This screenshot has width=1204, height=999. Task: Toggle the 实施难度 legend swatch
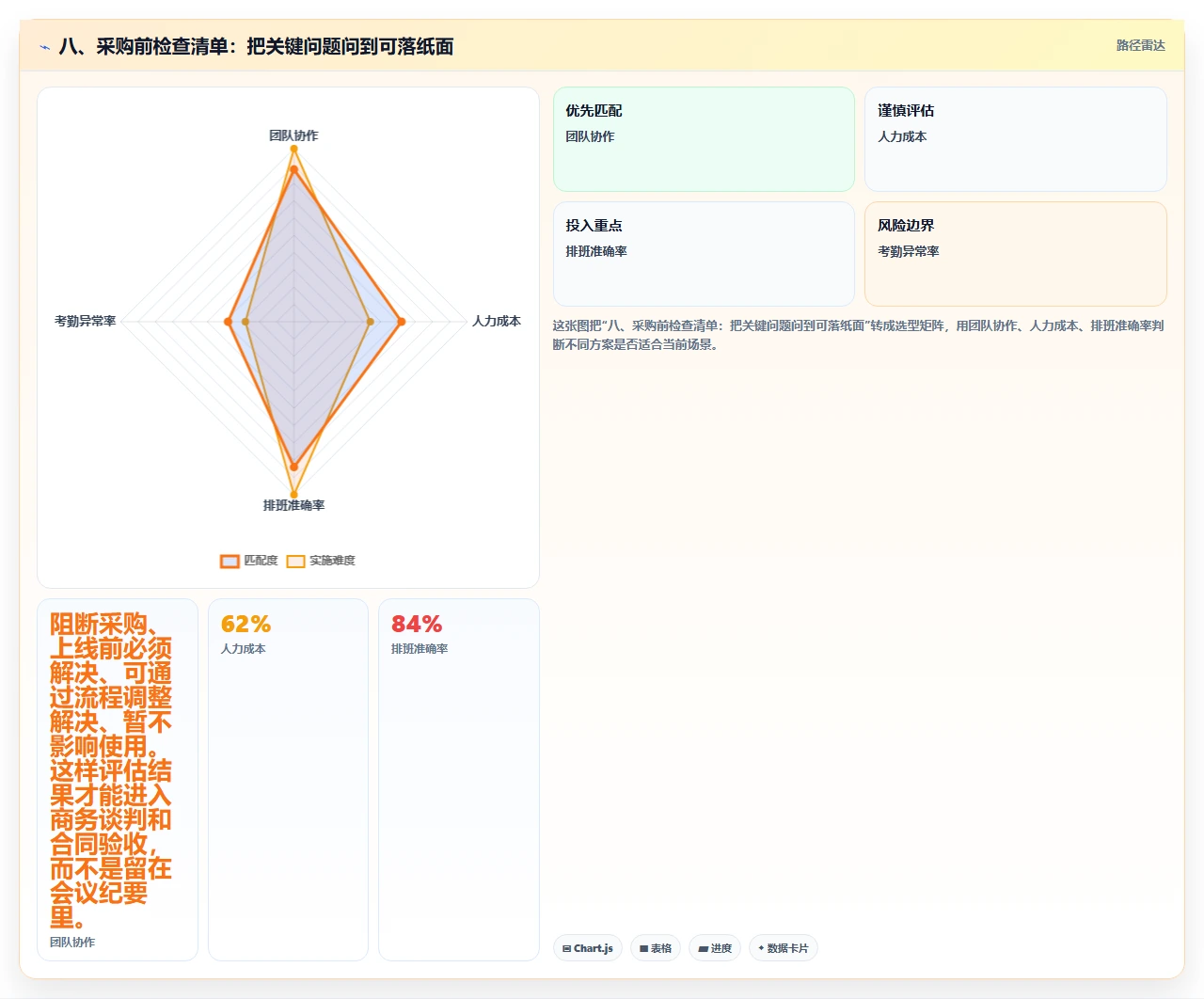295,561
